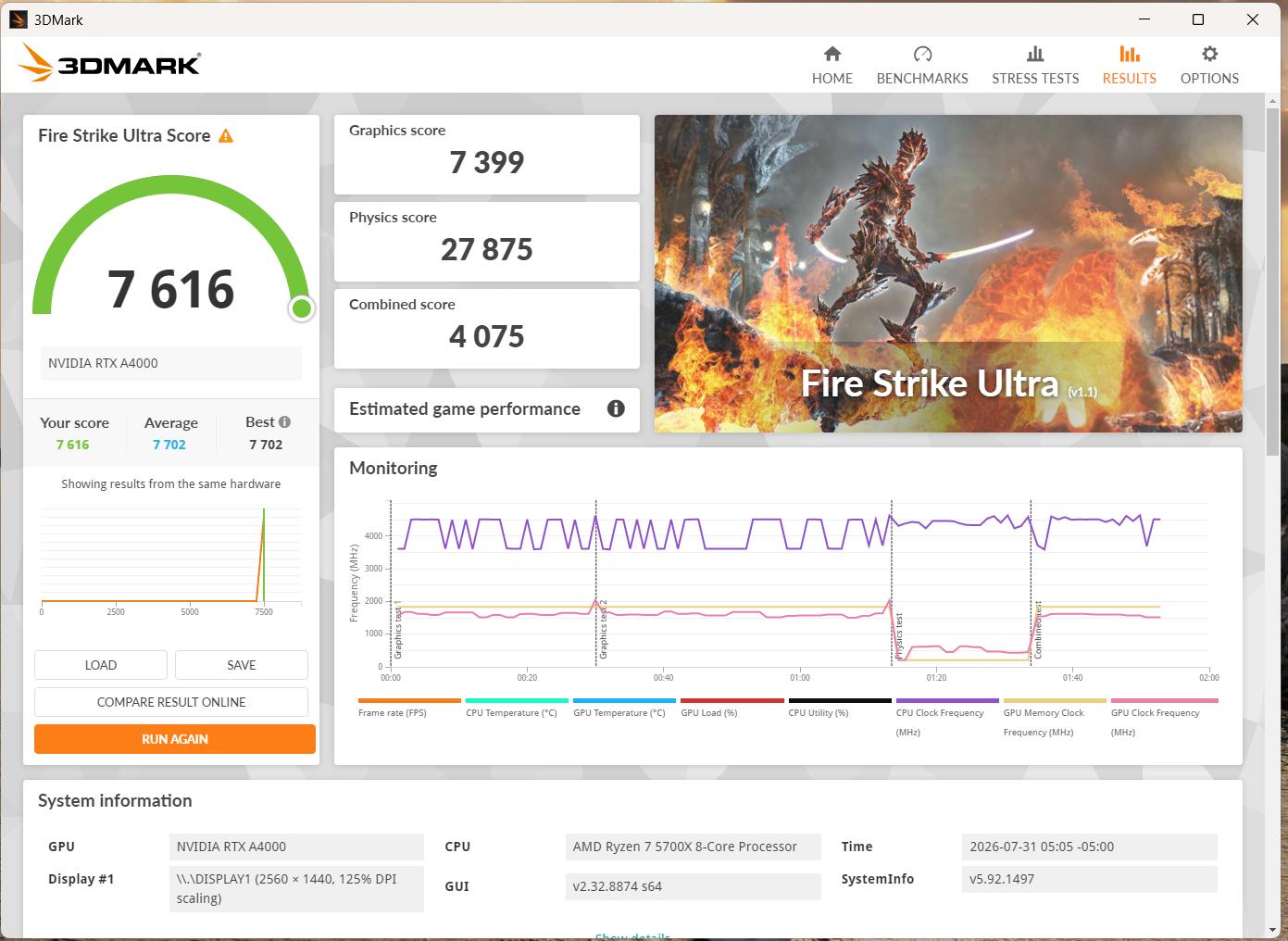1288x941 pixels.
Task: Toggle CPU Clock Frequency legend entry
Action: point(946,718)
